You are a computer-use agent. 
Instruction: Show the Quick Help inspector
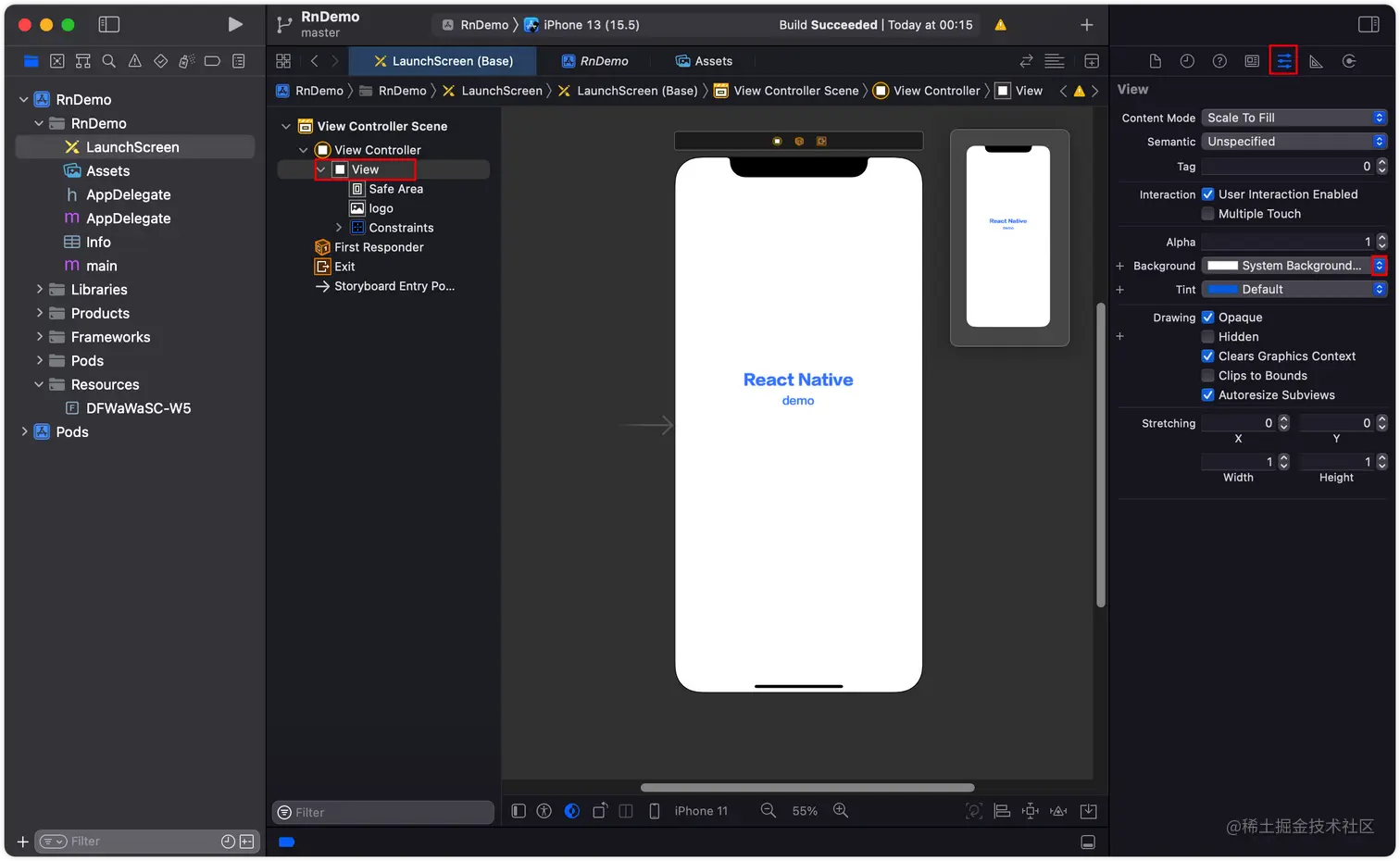point(1219,61)
